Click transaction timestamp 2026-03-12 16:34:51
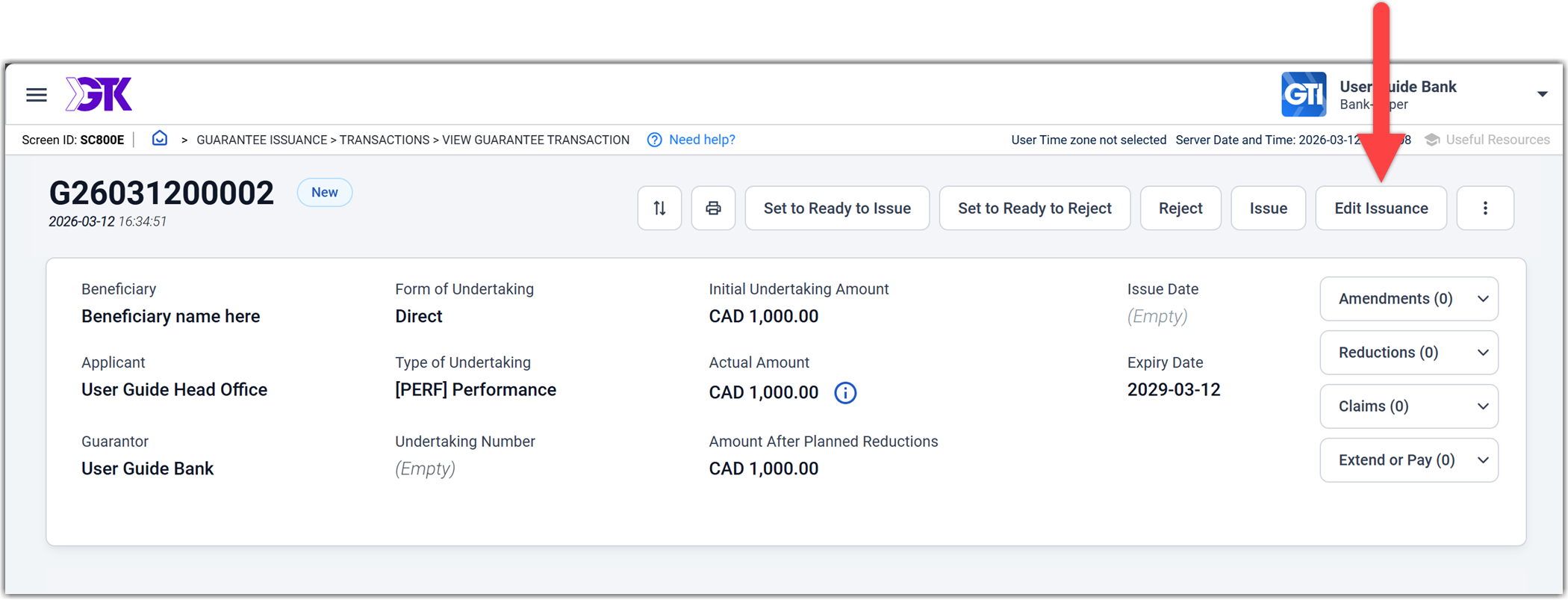1568x600 pixels. tap(108, 222)
